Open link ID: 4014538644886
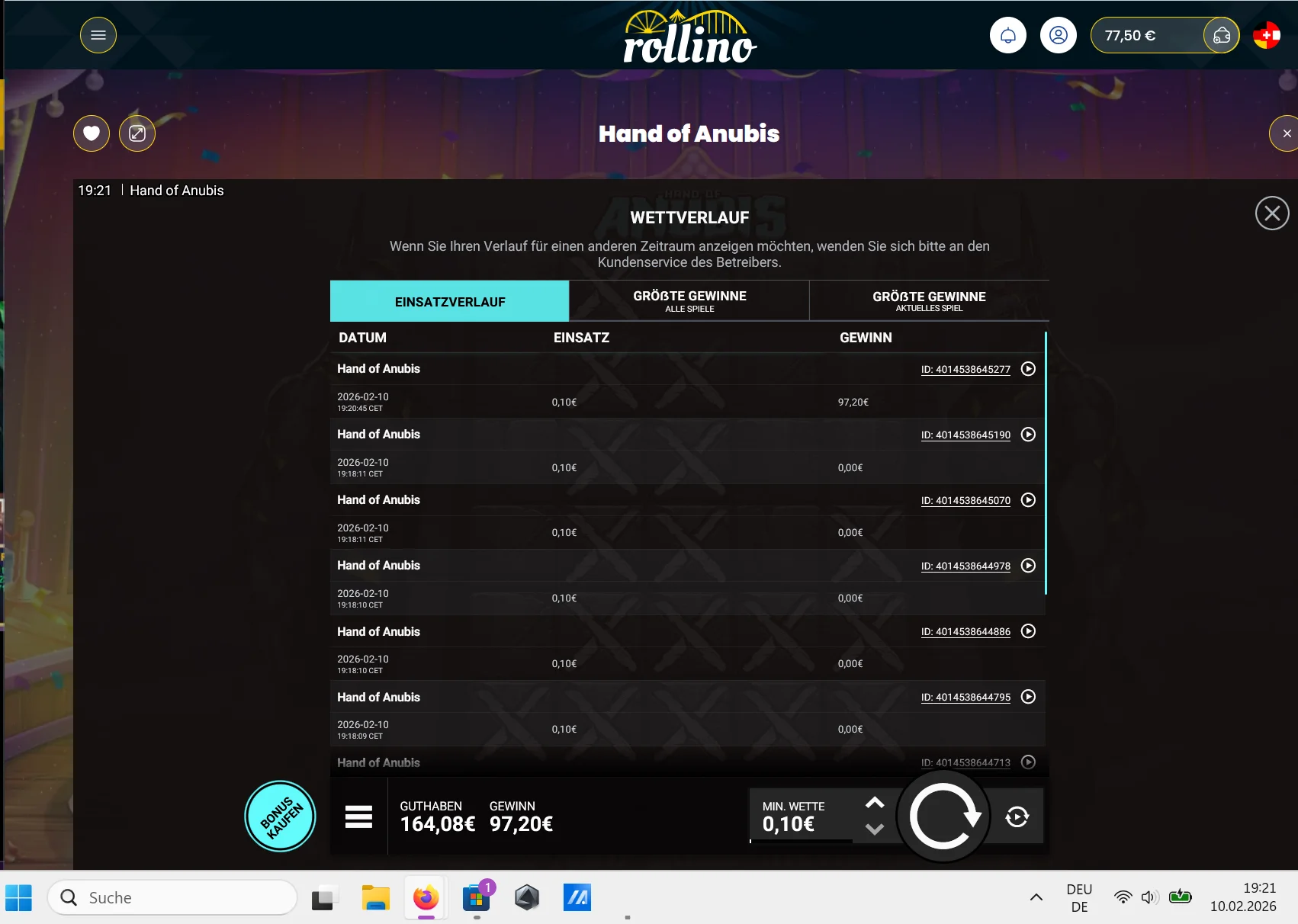Screen dimensions: 1298x924 coord(965,632)
